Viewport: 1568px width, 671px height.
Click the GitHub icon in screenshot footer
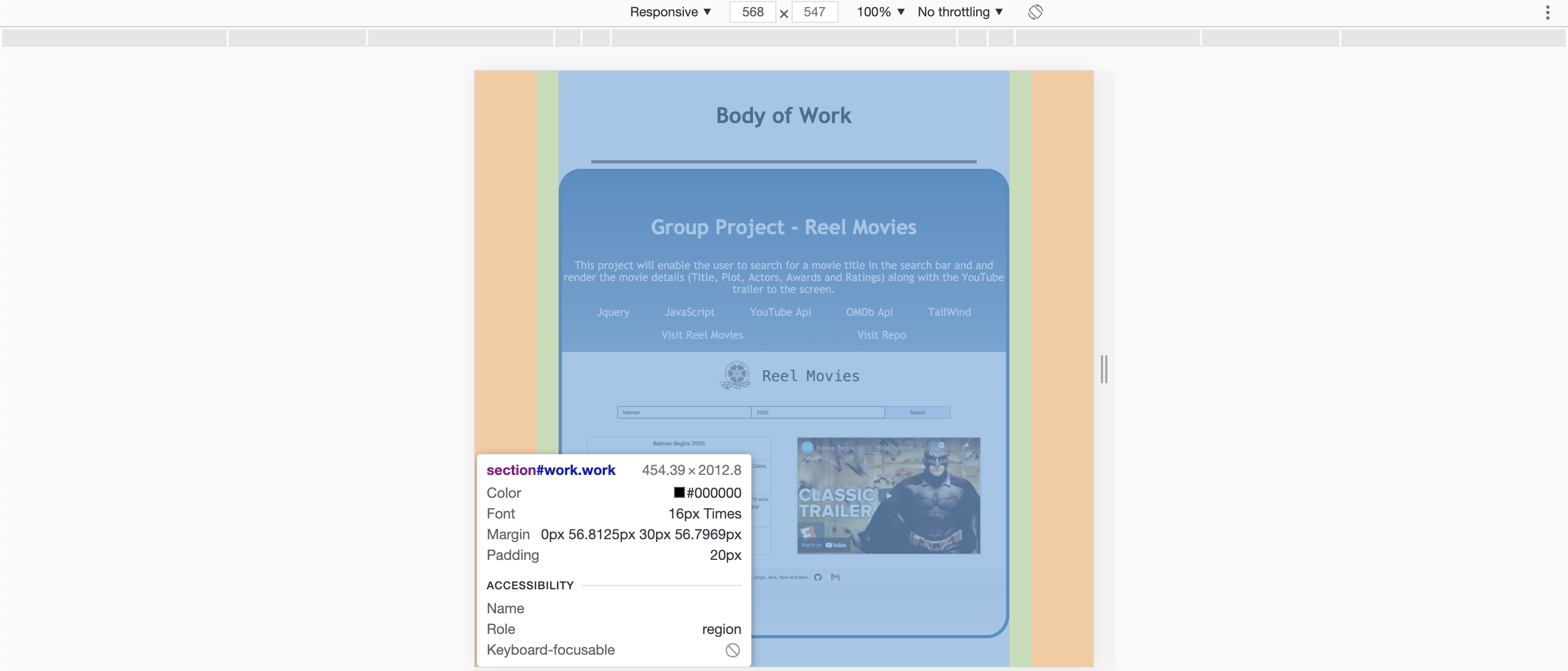(817, 577)
